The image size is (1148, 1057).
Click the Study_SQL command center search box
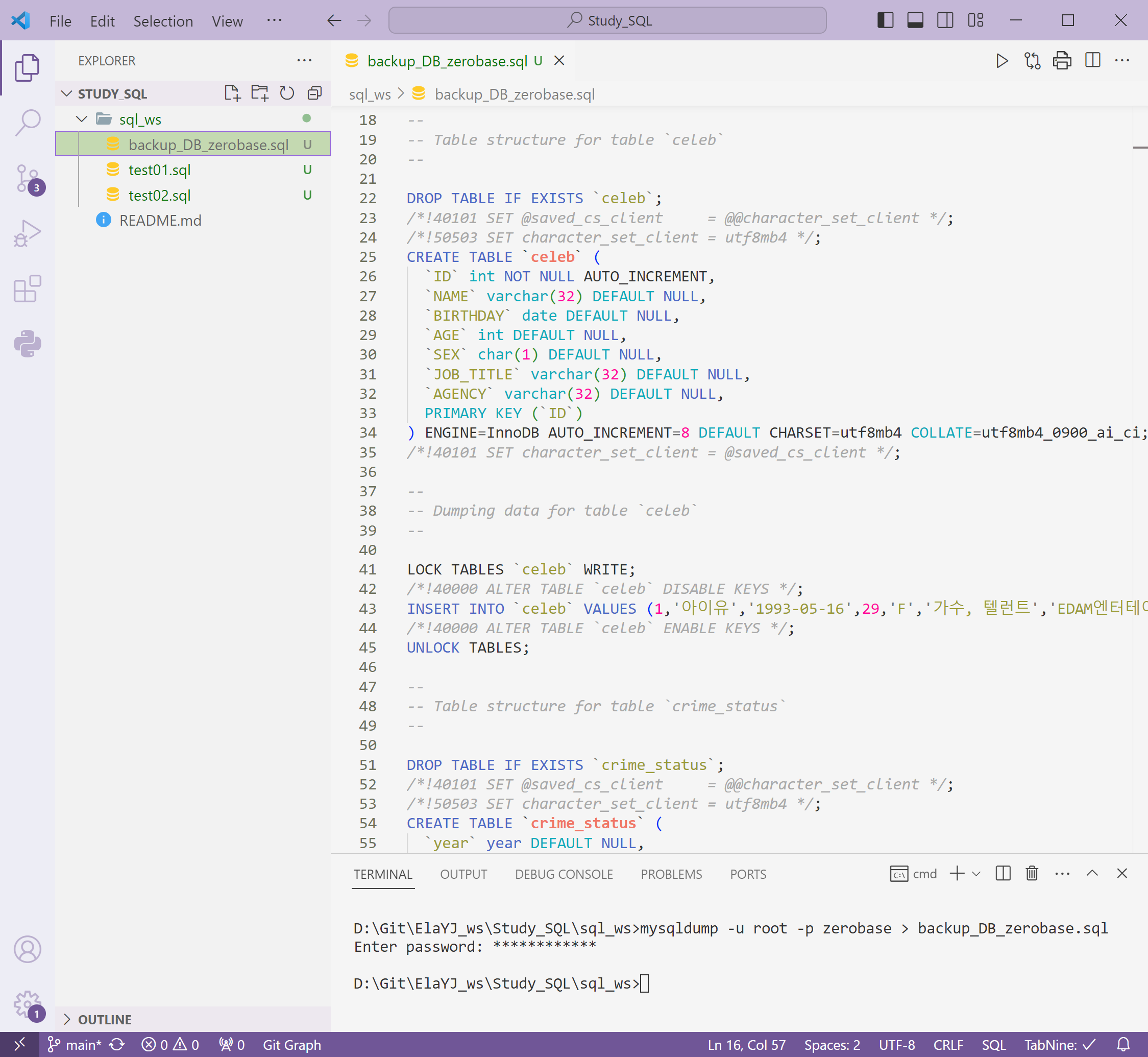[607, 20]
